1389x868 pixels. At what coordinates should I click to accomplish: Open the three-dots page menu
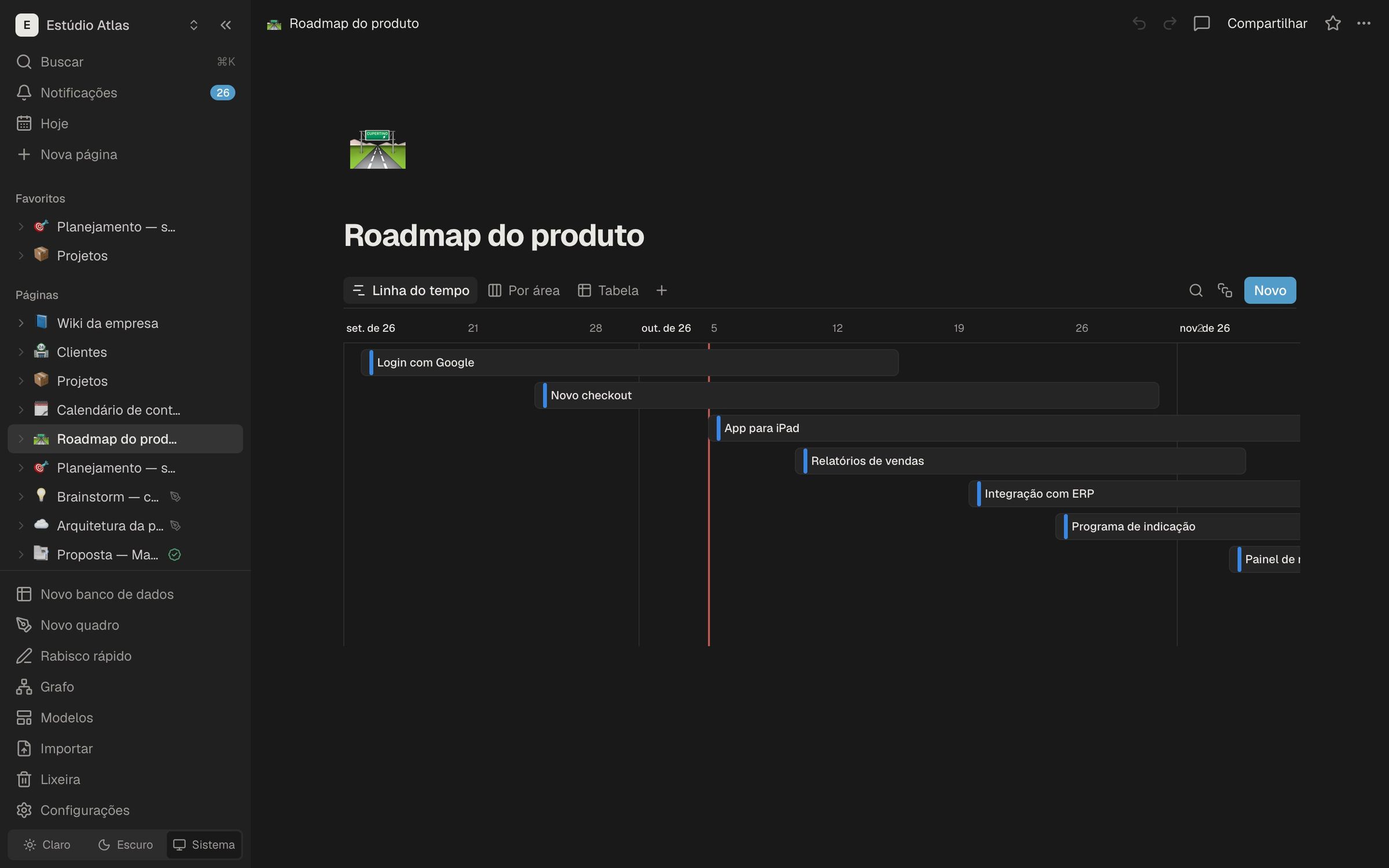(x=1364, y=24)
